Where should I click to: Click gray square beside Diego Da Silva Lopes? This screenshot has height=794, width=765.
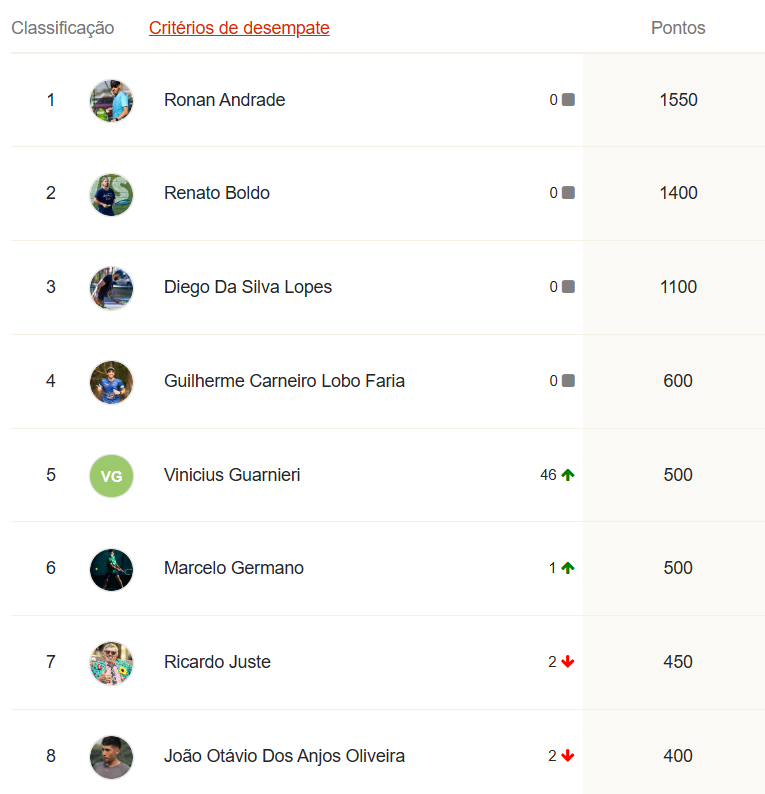[x=568, y=287]
